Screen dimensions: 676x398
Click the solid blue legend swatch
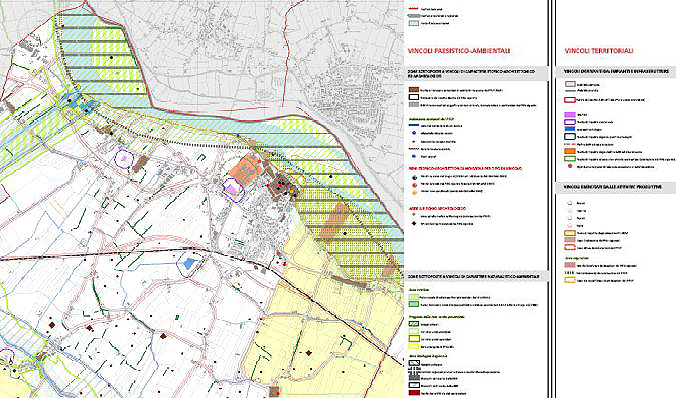pyautogui.click(x=570, y=129)
